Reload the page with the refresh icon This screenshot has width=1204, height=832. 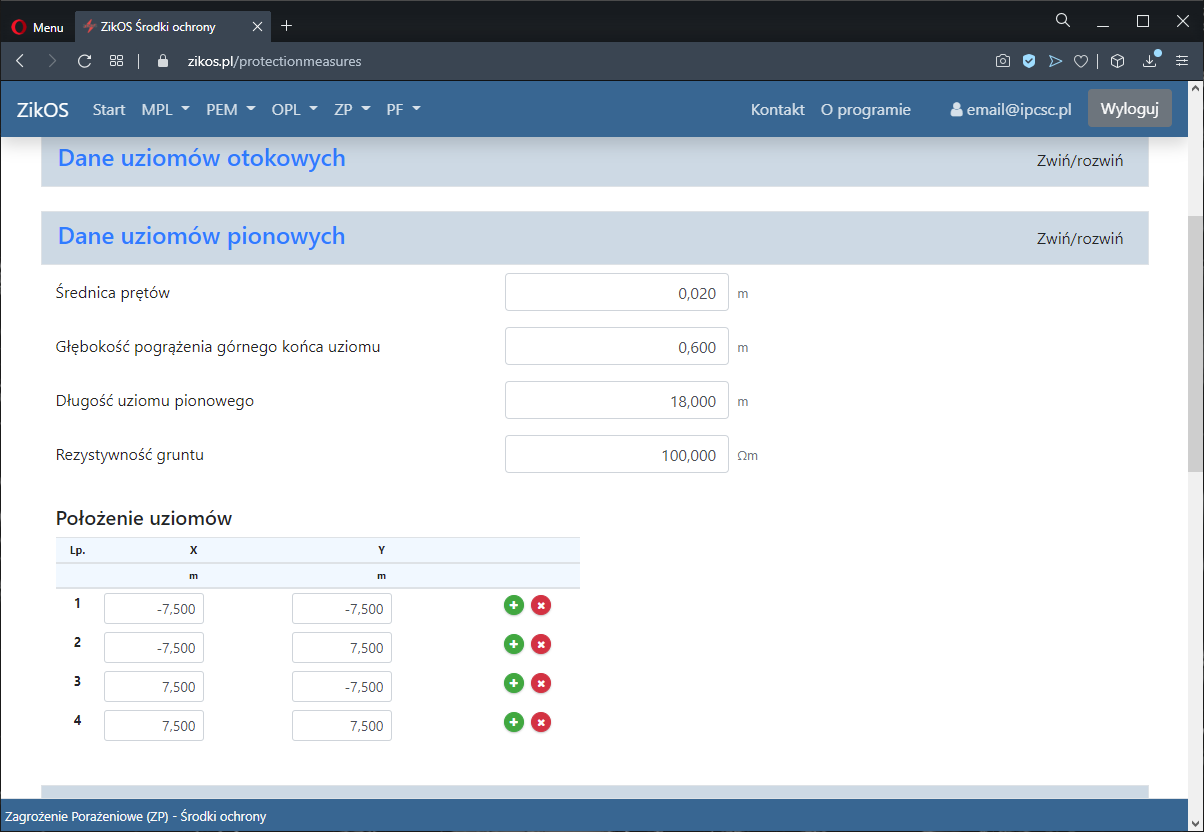click(x=85, y=61)
